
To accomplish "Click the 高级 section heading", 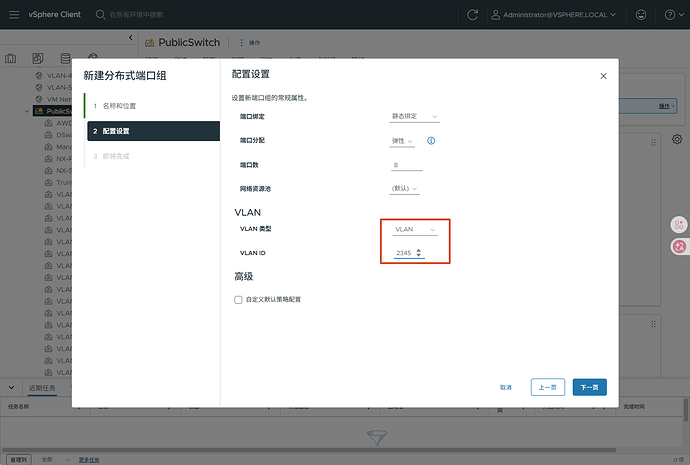I will [x=243, y=276].
